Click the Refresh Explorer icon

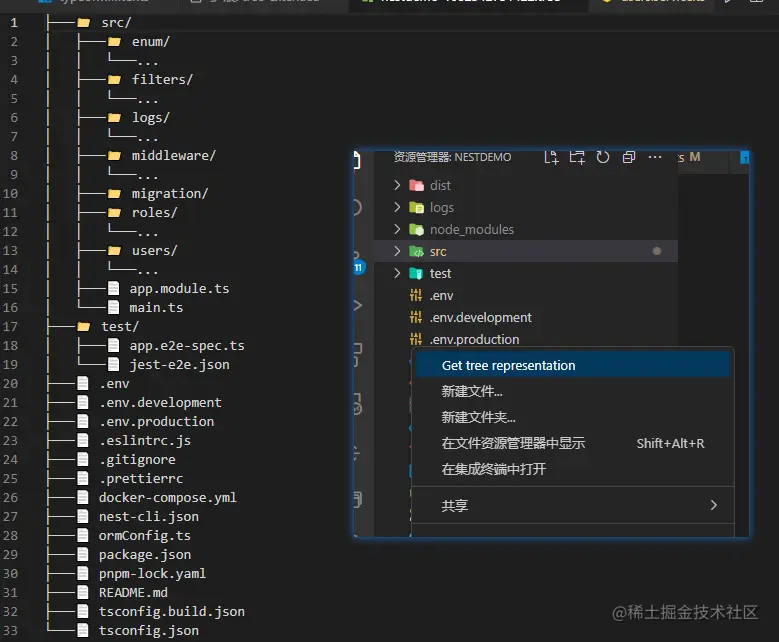tap(603, 158)
